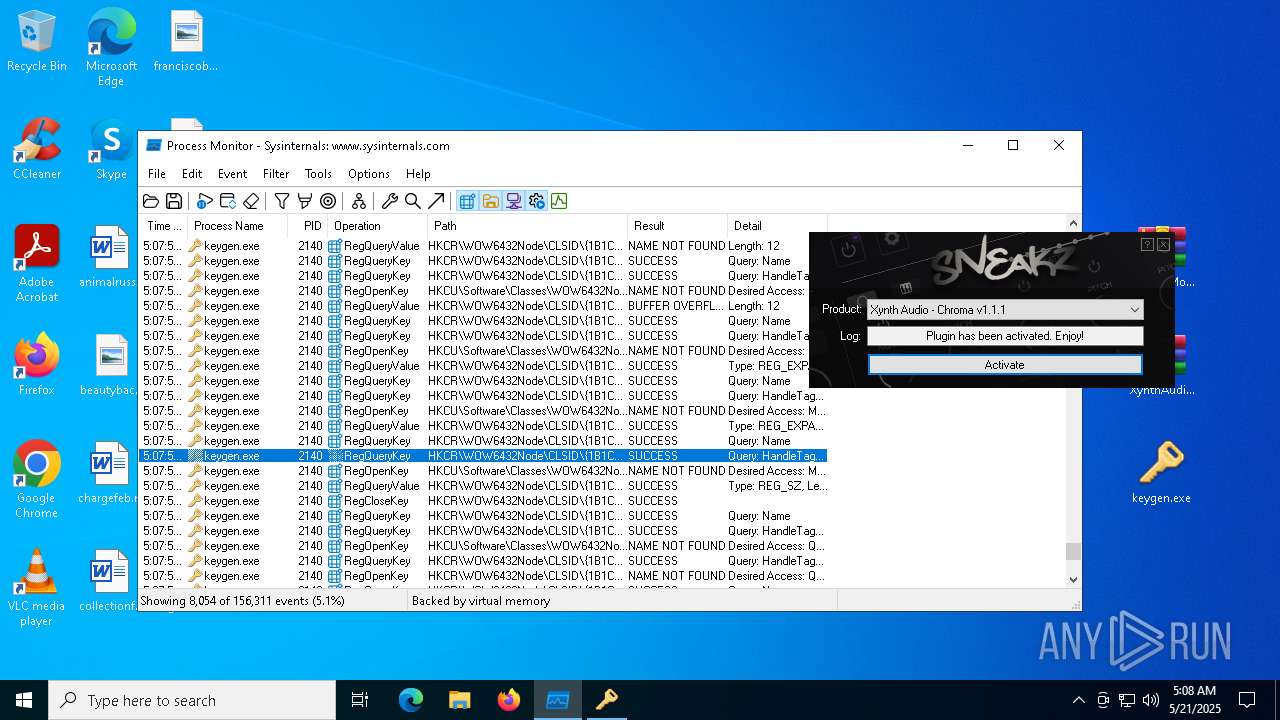1280x720 pixels.
Task: Click the wrench tools icon in toolbar
Action: 390,201
